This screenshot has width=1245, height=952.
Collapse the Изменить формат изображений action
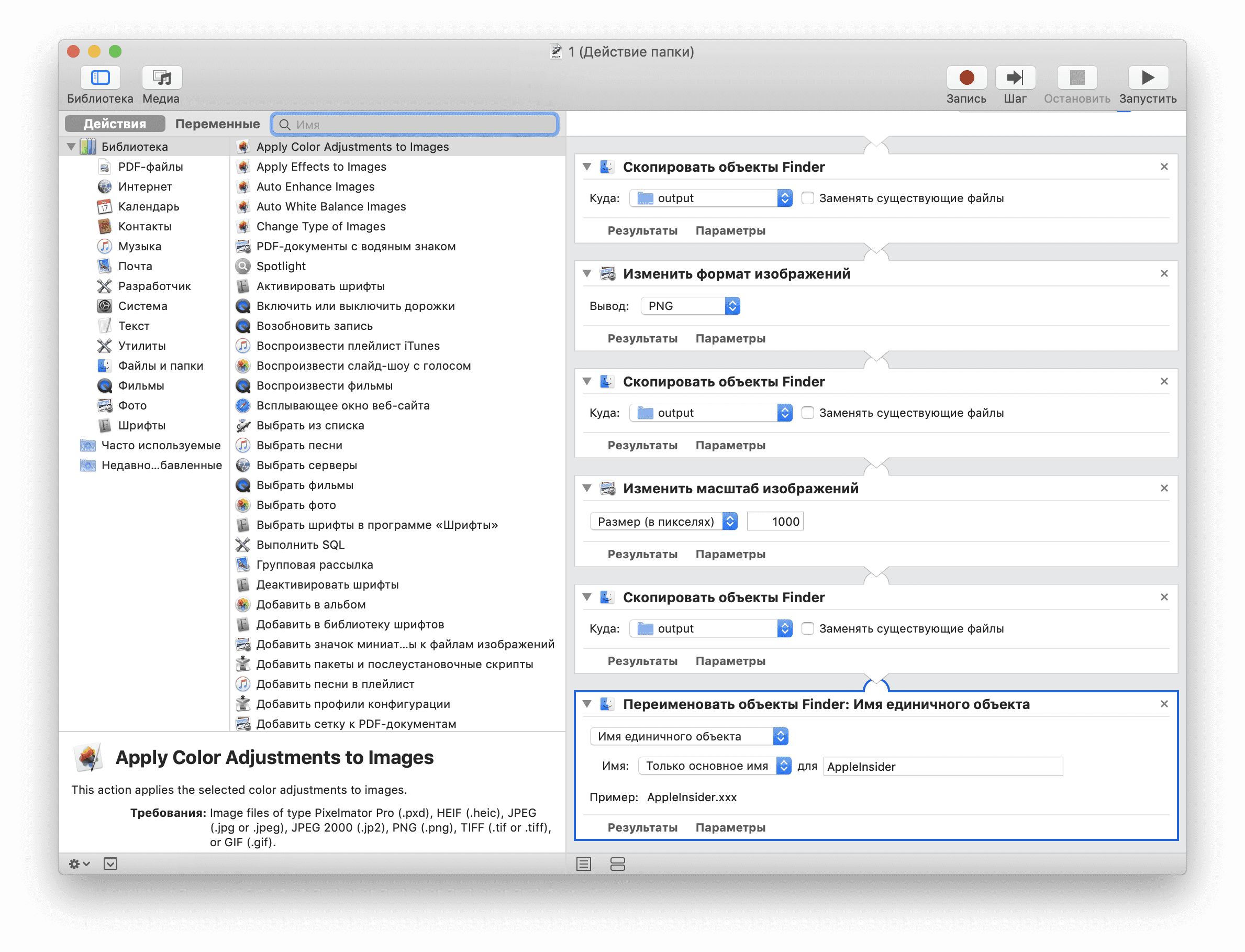click(x=587, y=274)
